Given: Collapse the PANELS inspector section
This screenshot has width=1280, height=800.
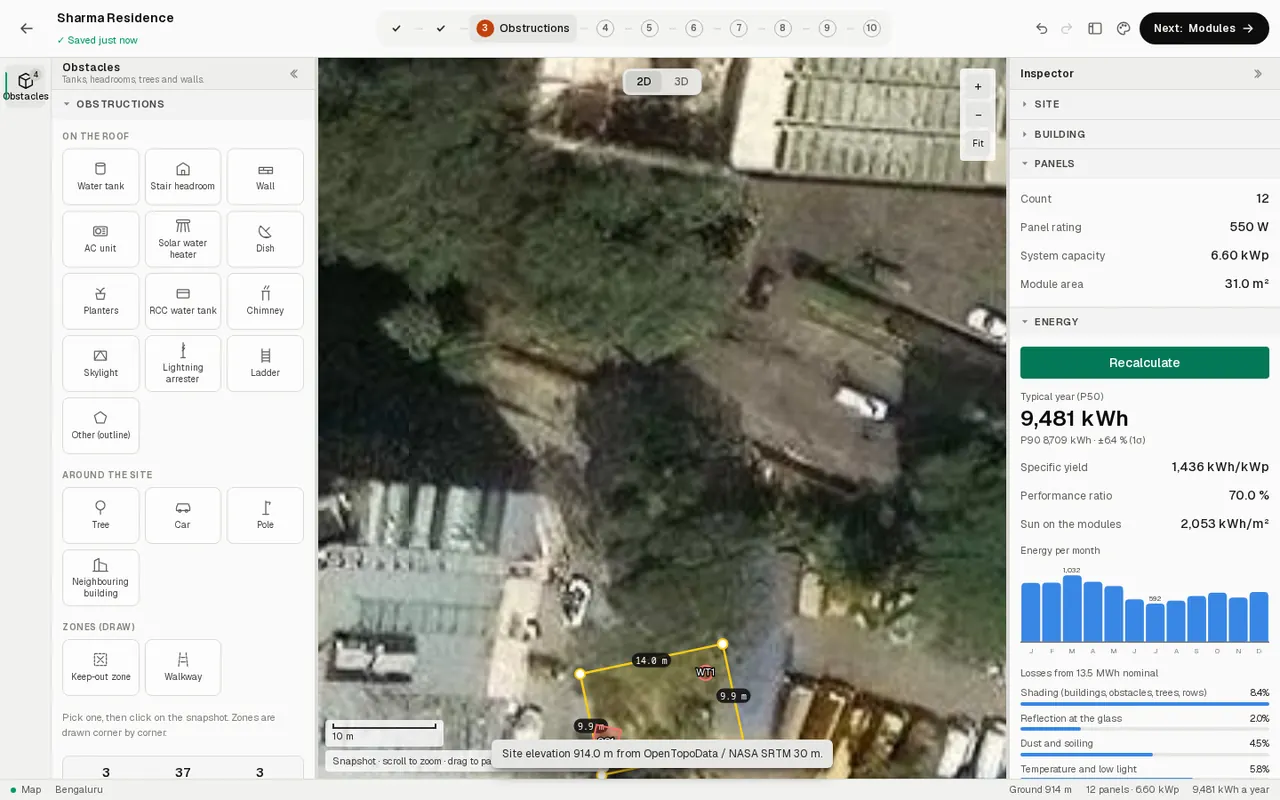Looking at the screenshot, I should pos(1144,163).
